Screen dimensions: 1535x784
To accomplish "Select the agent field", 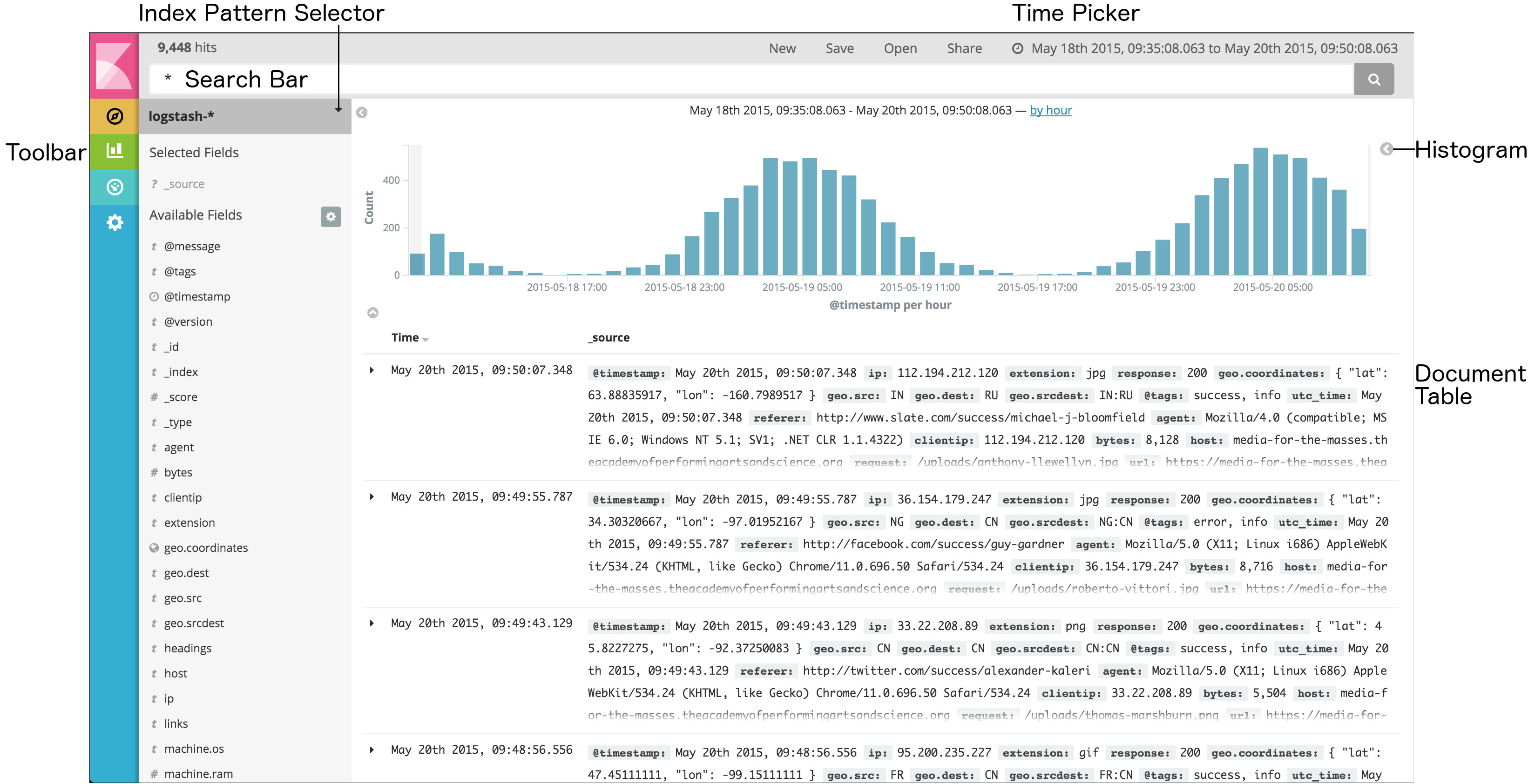I will click(179, 447).
